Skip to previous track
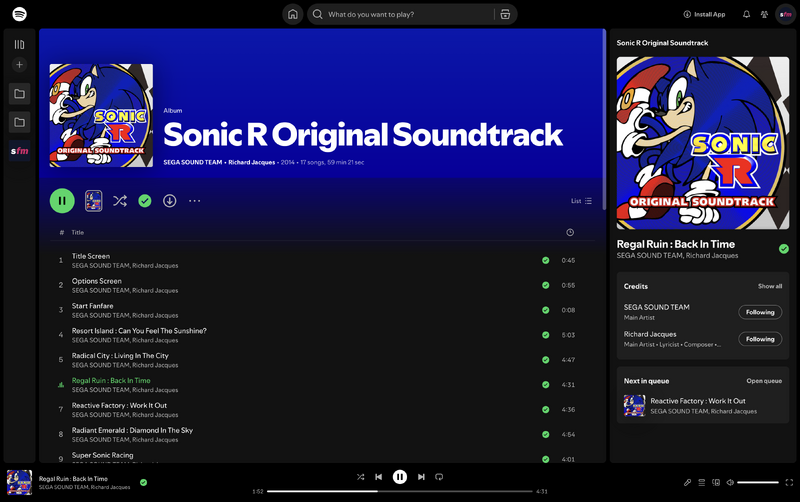This screenshot has height=502, width=800. click(379, 477)
